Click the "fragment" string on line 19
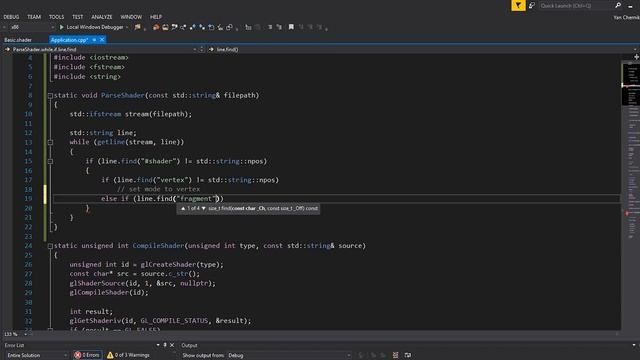The image size is (640, 360). 196,199
